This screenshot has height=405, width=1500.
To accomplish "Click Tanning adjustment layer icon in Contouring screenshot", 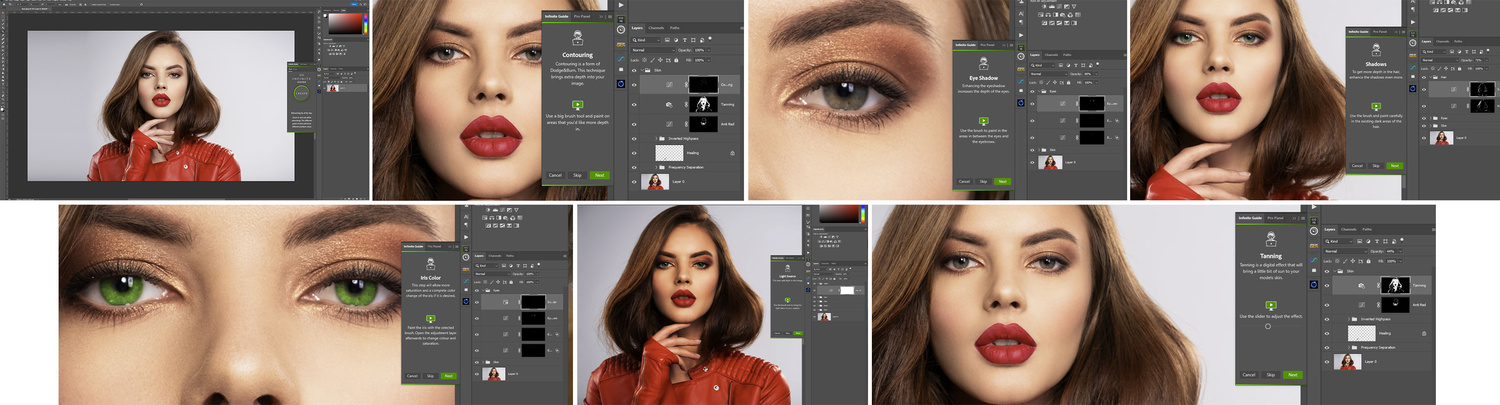I will (x=669, y=105).
